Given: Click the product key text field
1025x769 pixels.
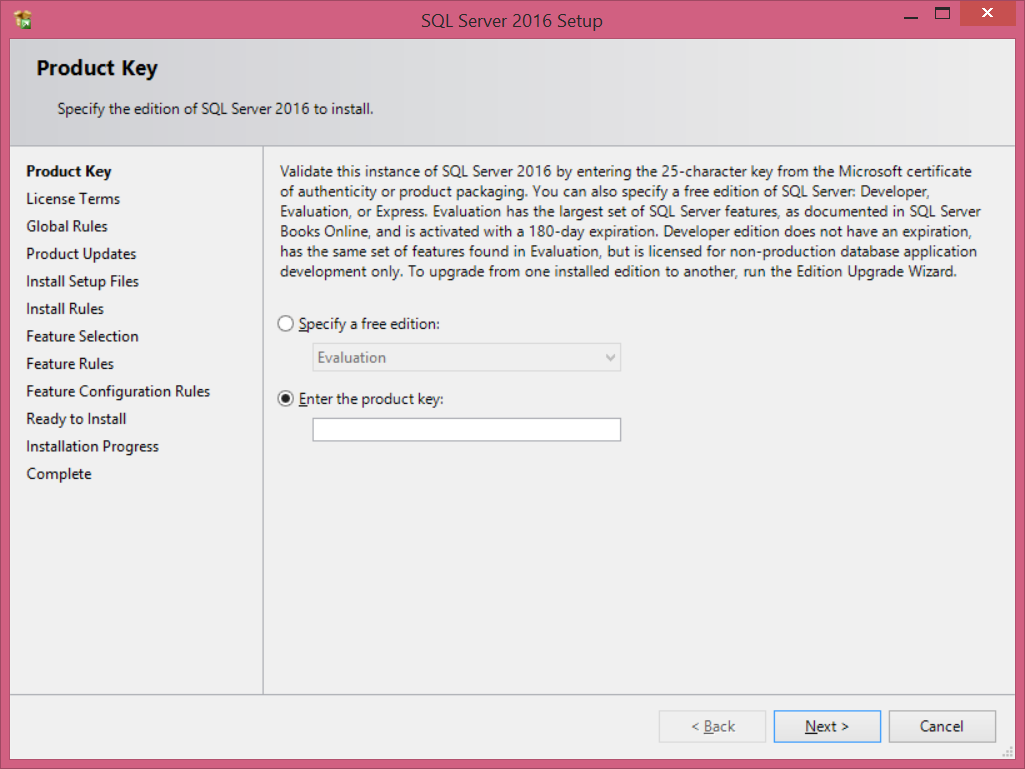Looking at the screenshot, I should pos(467,430).
